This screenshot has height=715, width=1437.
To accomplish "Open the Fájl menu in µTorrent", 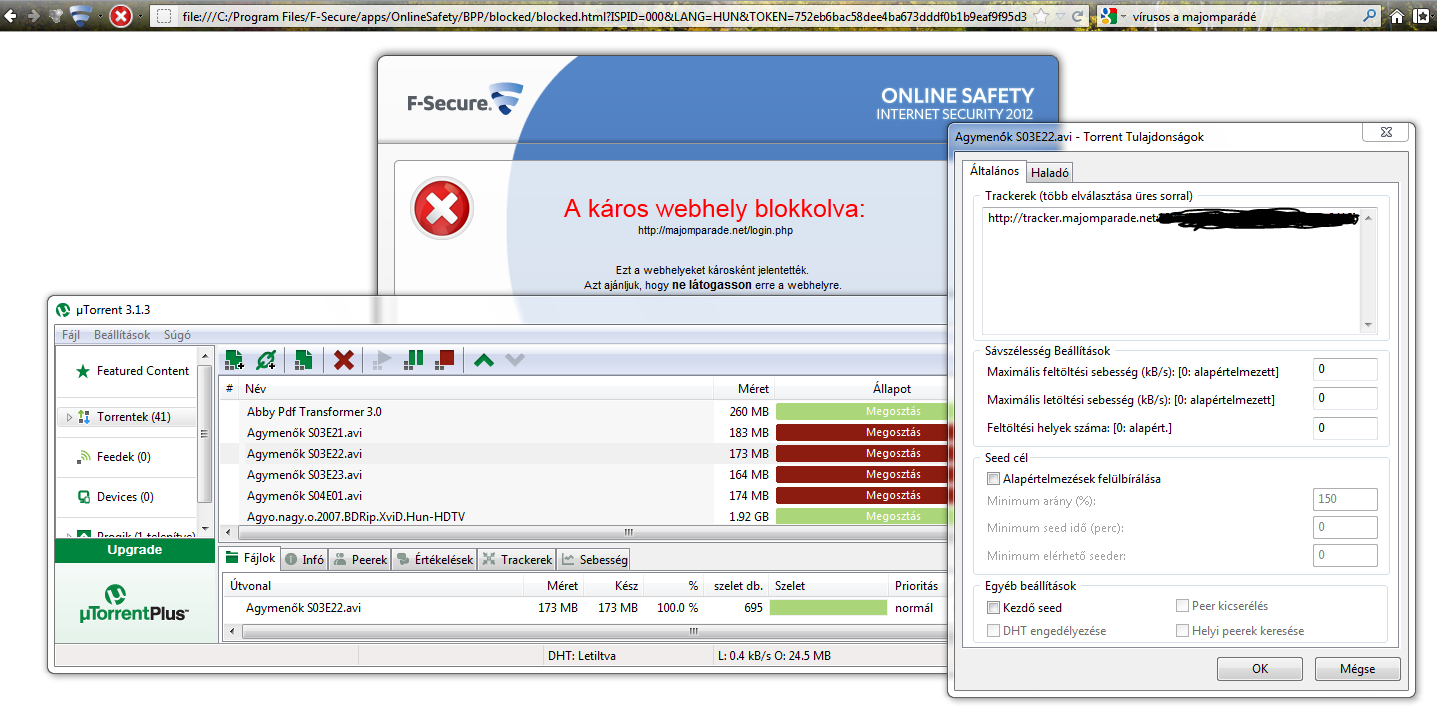I will click(71, 335).
